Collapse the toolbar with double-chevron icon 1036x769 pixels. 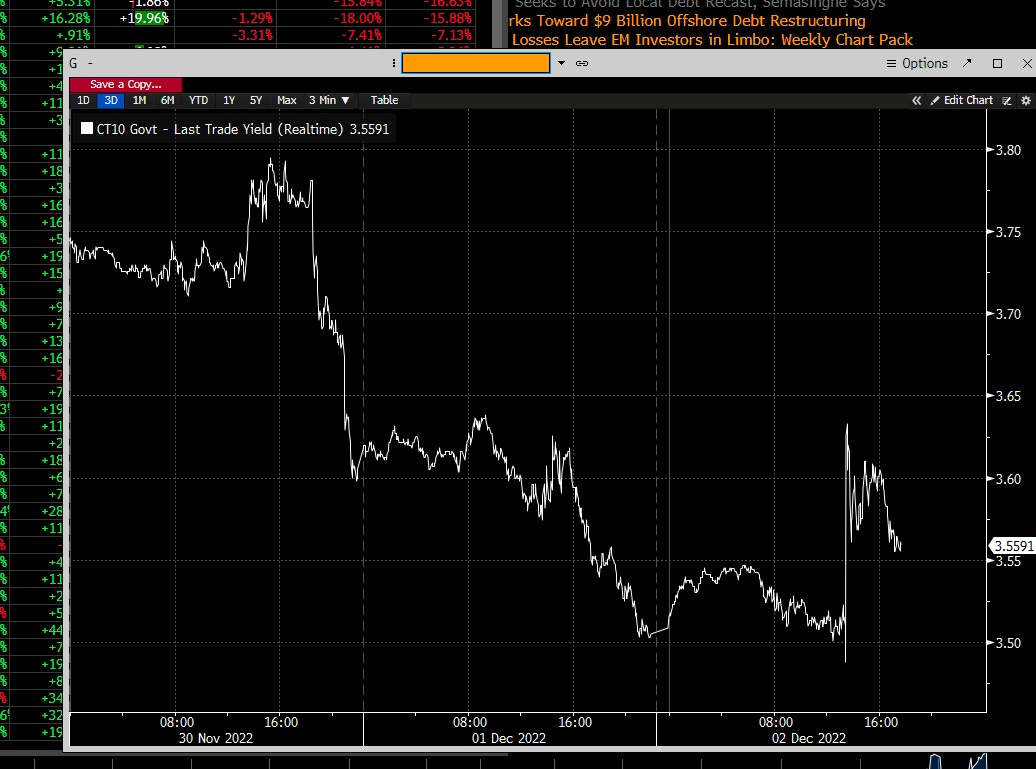point(916,100)
